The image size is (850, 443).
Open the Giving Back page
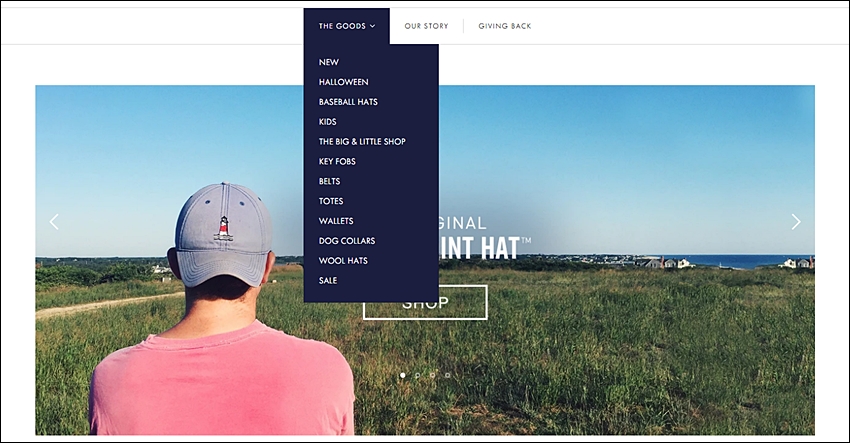[505, 26]
